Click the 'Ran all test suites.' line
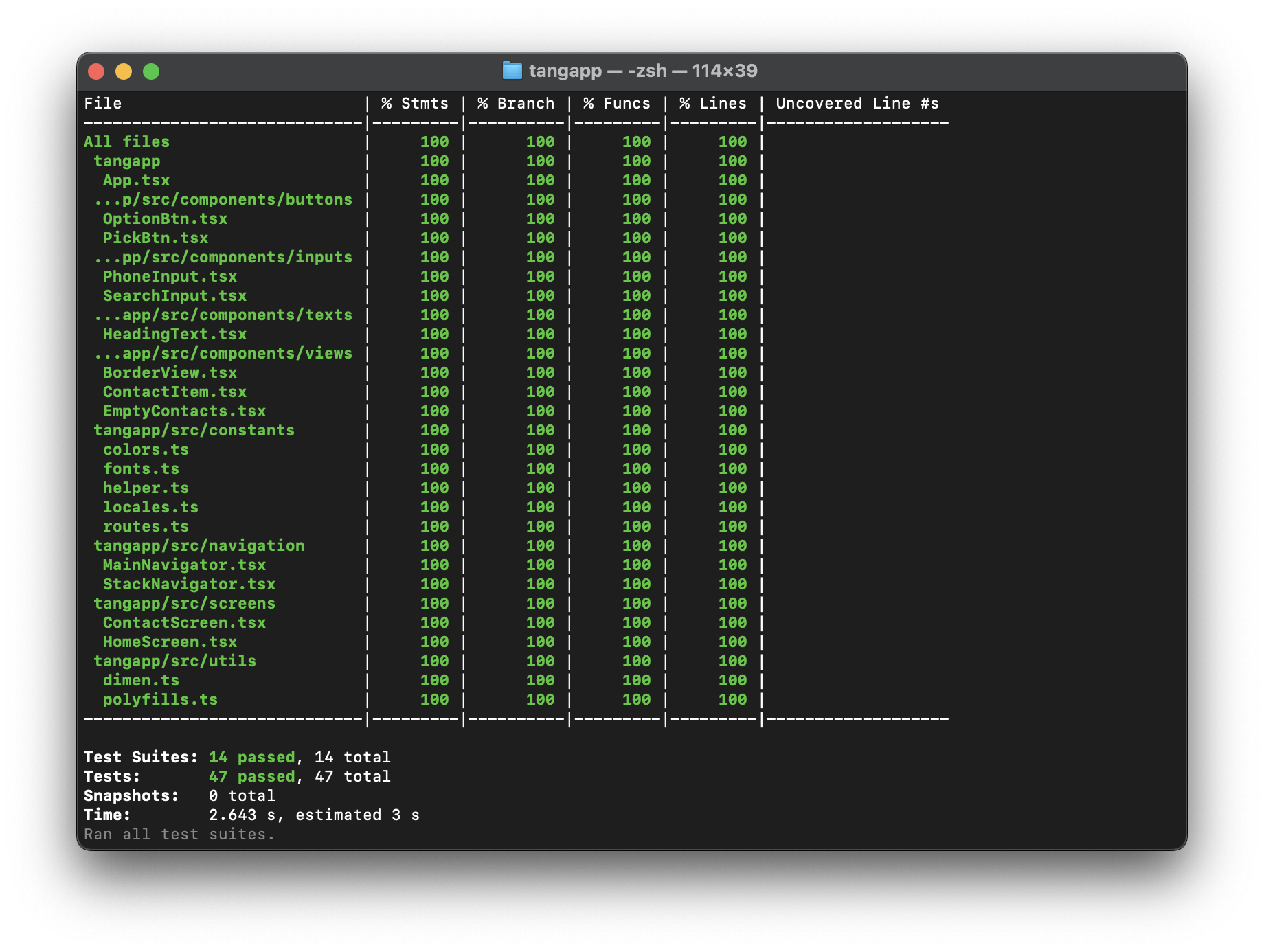 tap(179, 835)
